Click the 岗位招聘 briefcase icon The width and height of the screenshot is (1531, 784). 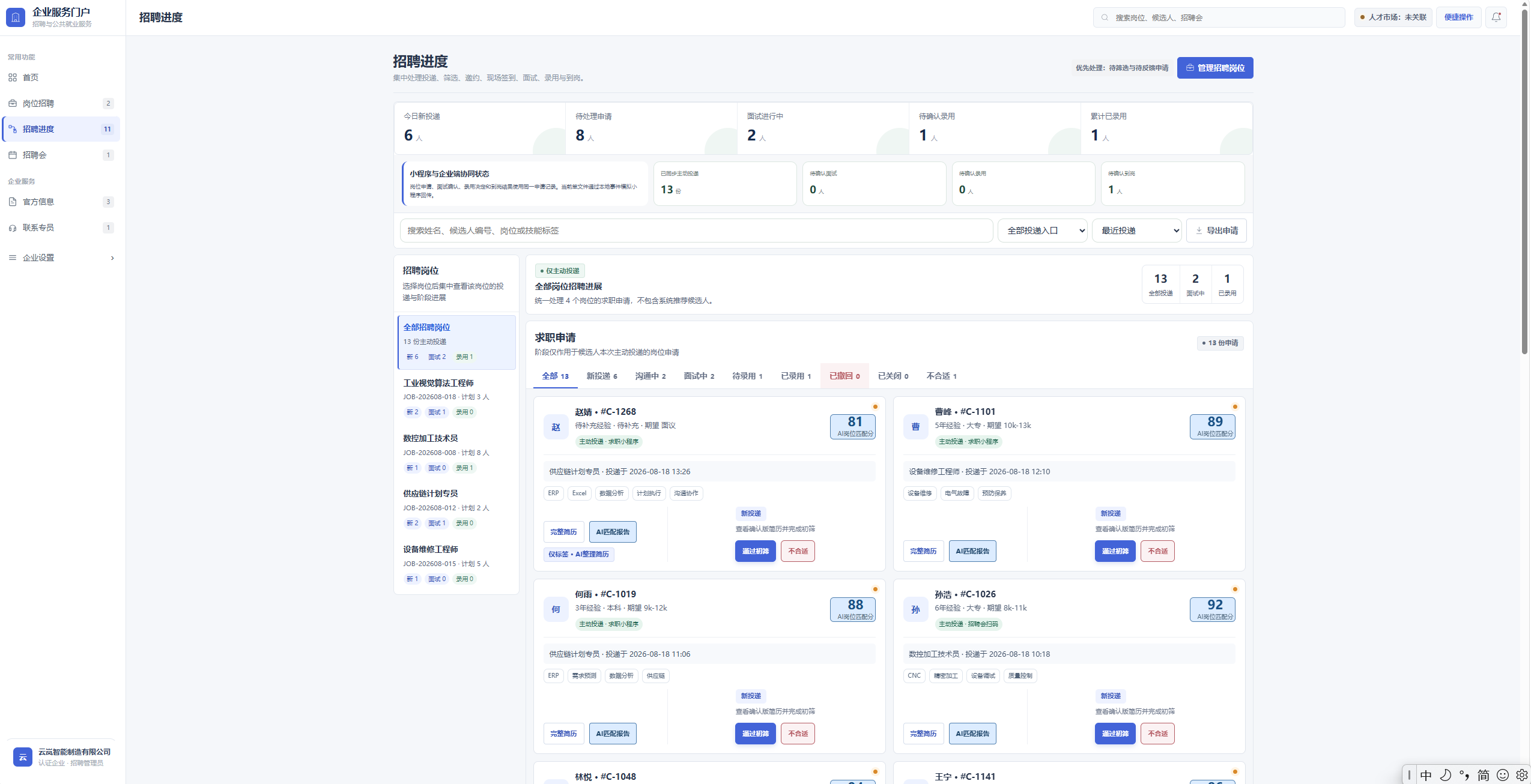(13, 103)
